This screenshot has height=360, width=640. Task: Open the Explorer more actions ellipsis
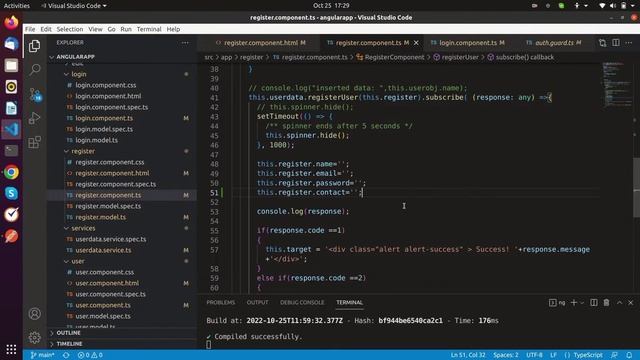point(185,42)
